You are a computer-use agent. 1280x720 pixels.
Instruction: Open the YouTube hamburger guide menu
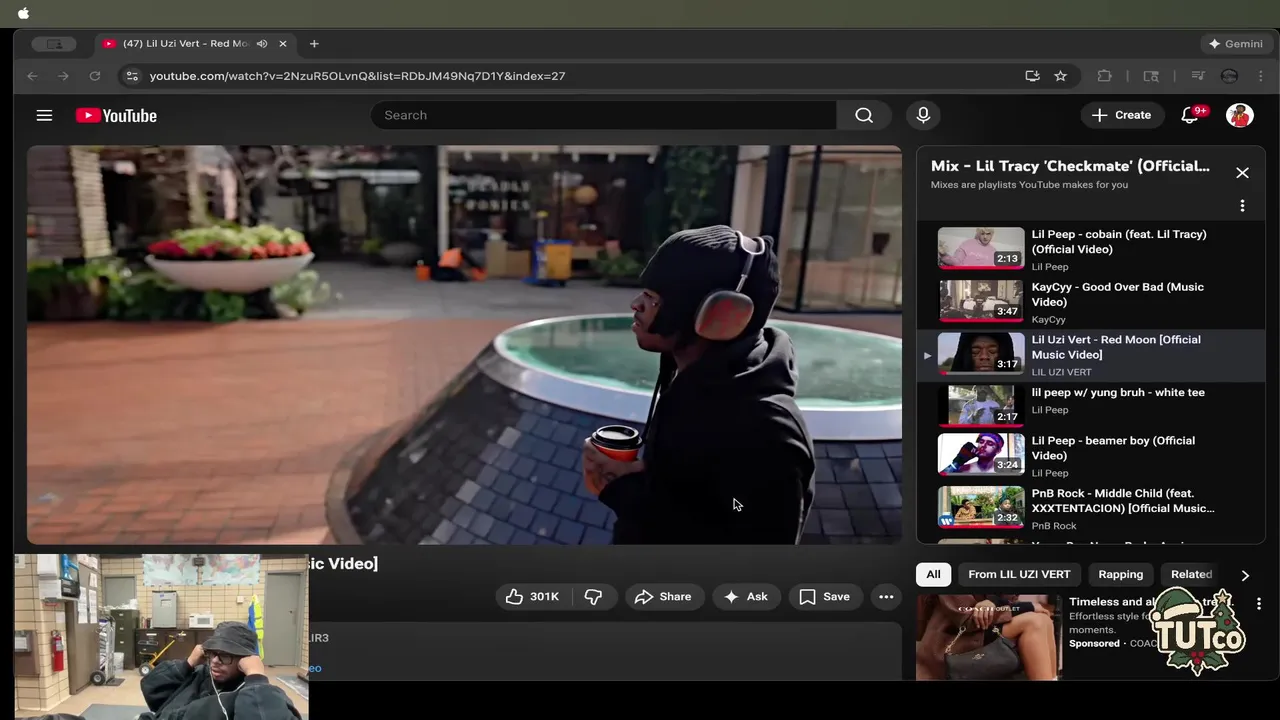pyautogui.click(x=44, y=115)
